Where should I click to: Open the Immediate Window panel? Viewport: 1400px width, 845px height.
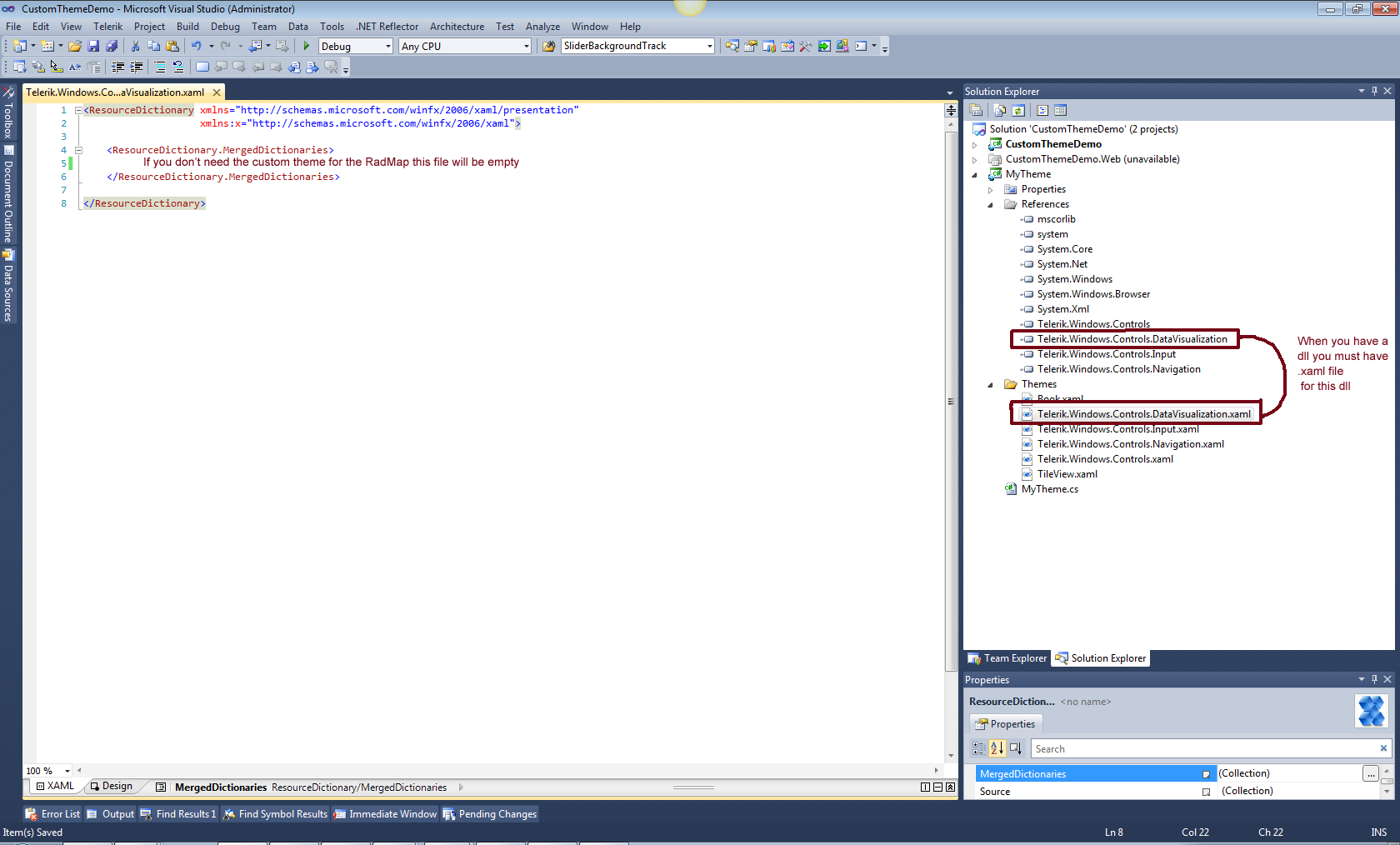pyautogui.click(x=386, y=814)
